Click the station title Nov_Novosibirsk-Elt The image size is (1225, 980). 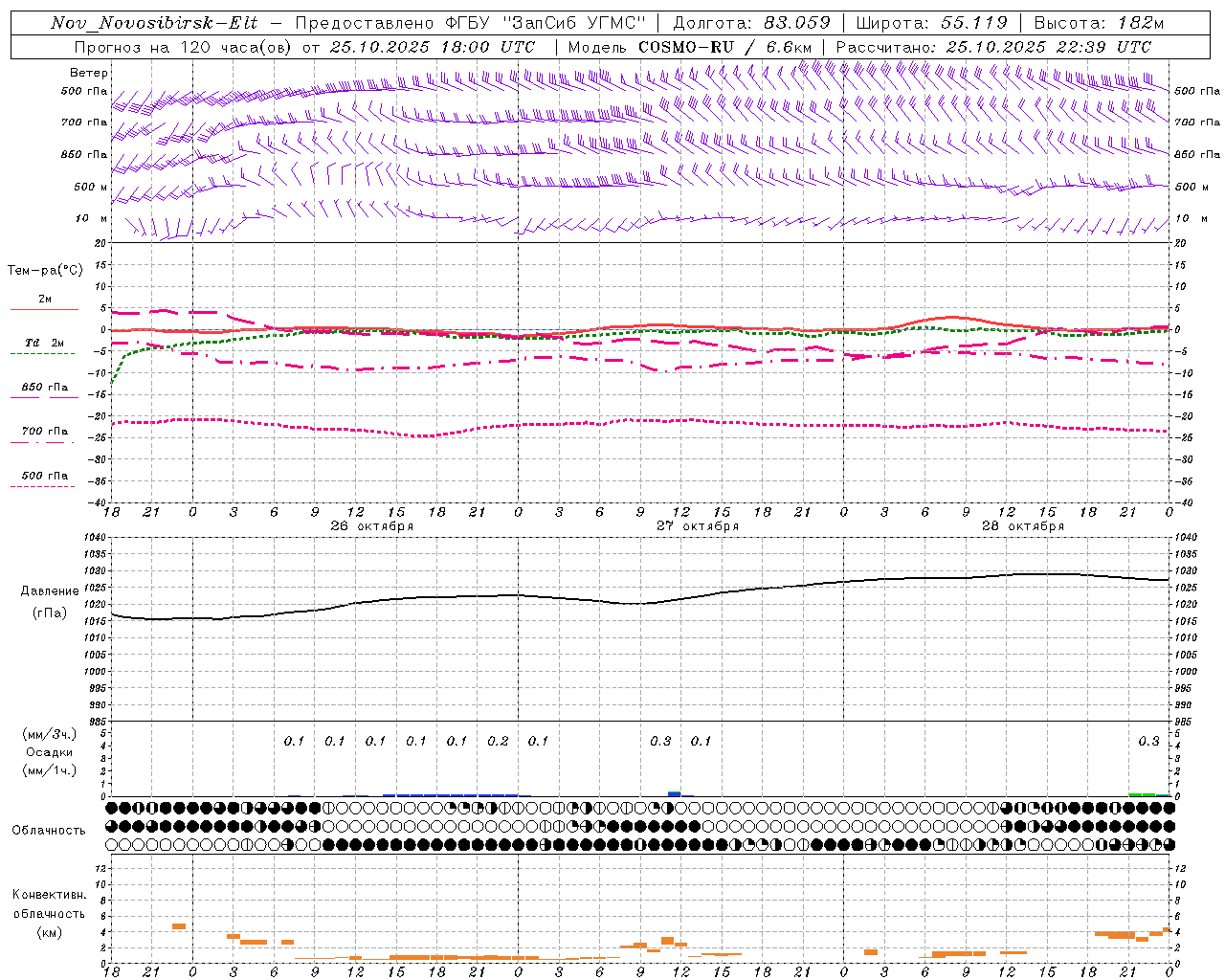tap(154, 23)
